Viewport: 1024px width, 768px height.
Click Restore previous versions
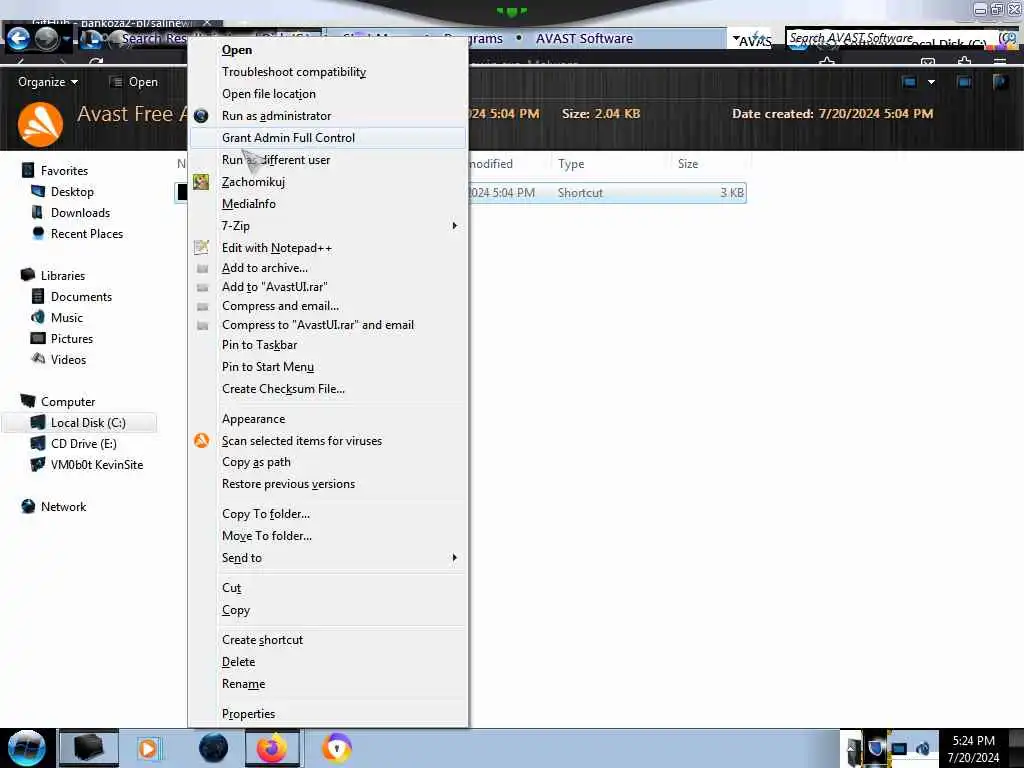click(x=288, y=484)
